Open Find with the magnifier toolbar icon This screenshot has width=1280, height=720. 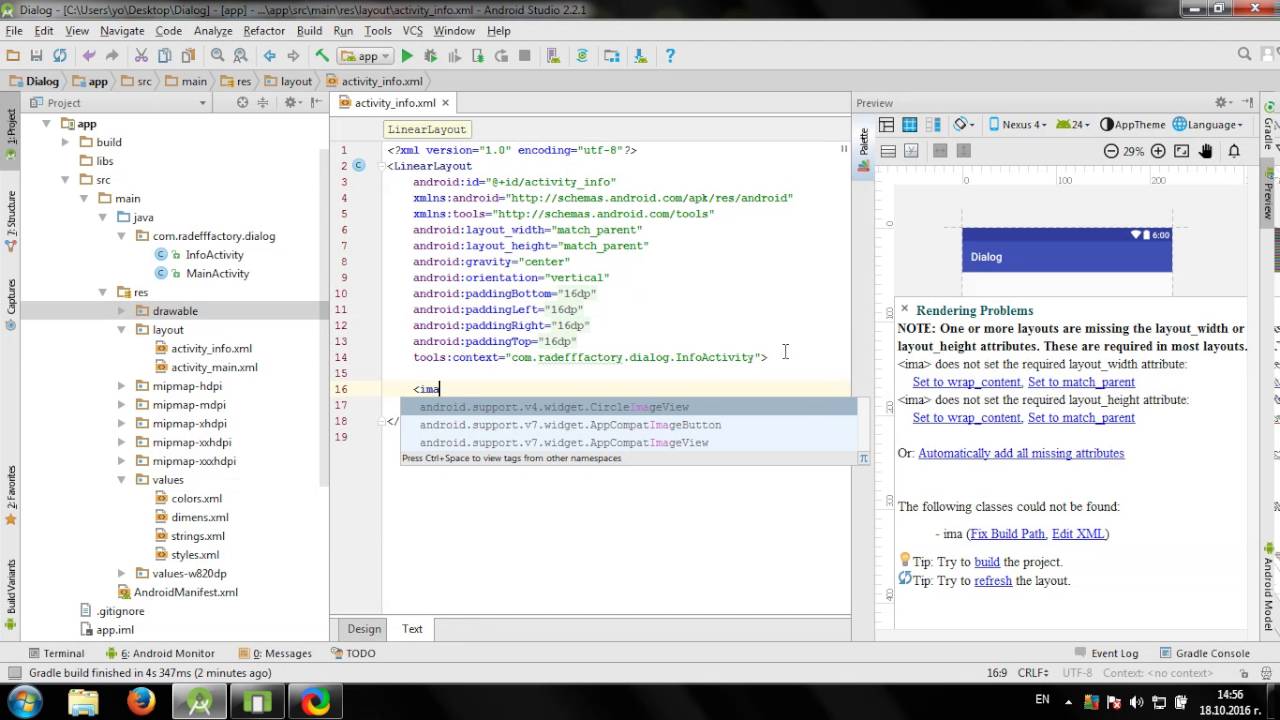217,56
